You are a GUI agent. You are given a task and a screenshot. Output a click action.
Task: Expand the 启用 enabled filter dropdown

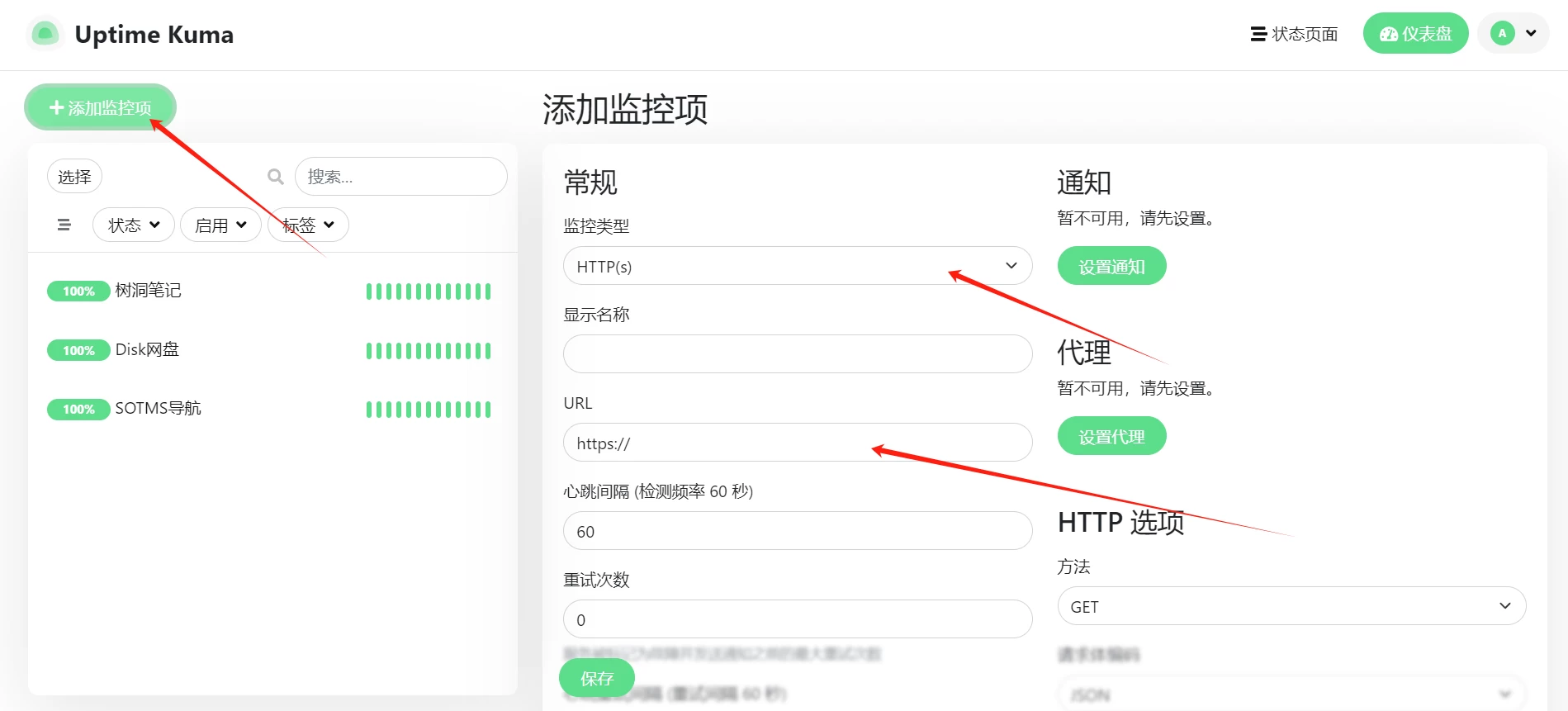click(x=220, y=225)
